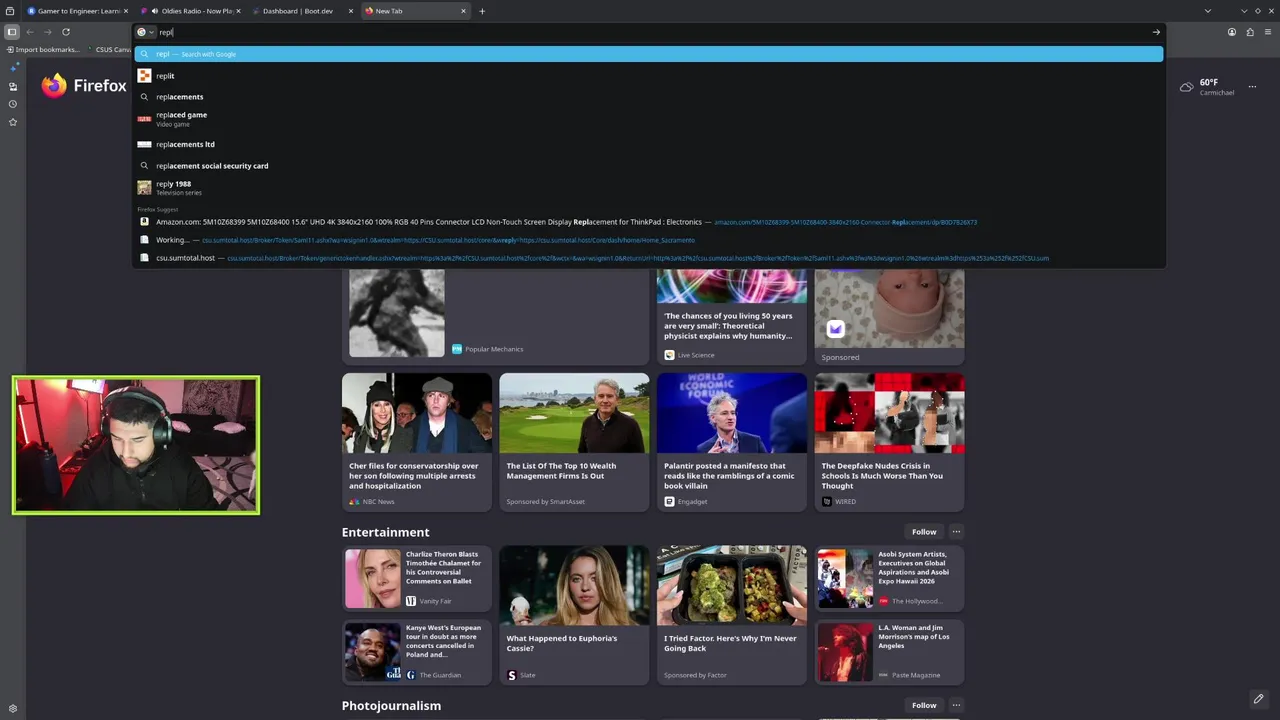The width and height of the screenshot is (1280, 720).
Task: Open Deepfake Nudes Crisis WIRED article
Action: (x=889, y=442)
